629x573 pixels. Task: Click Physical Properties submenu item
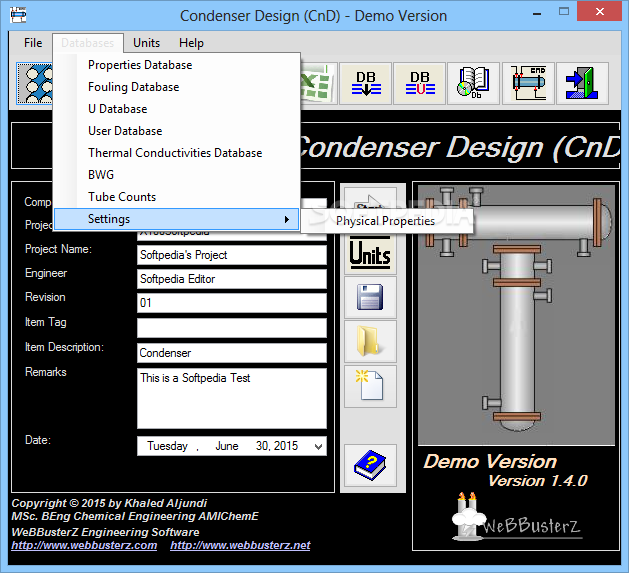(x=387, y=221)
